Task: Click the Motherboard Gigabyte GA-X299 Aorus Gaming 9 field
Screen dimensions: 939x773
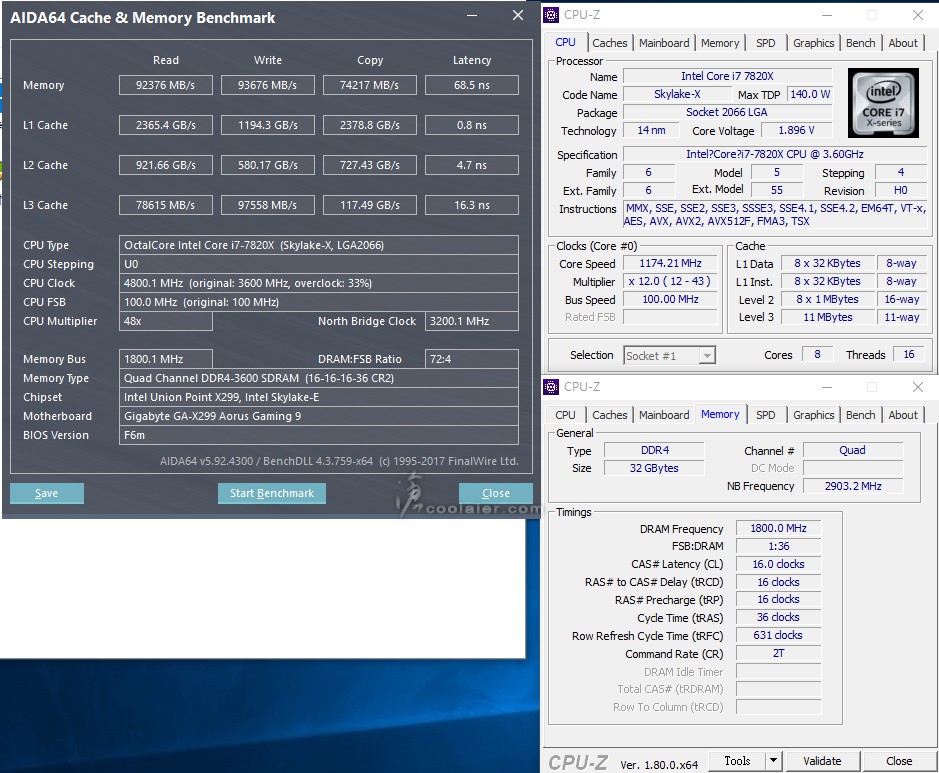Action: tap(319, 416)
